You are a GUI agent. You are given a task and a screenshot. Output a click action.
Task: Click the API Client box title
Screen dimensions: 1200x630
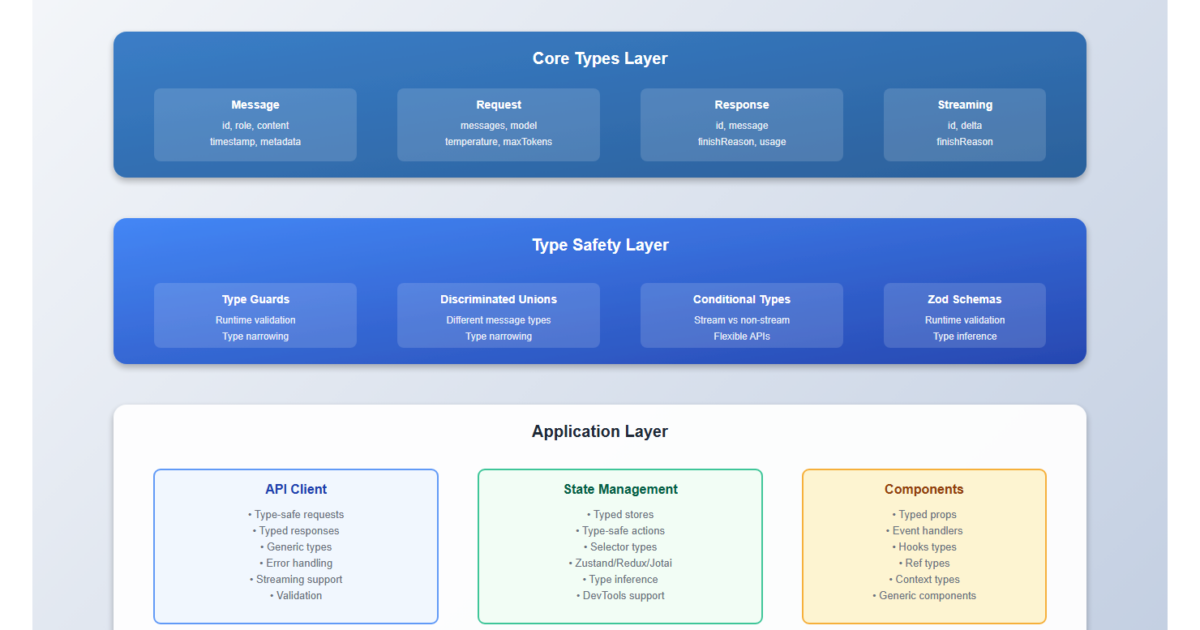click(296, 489)
